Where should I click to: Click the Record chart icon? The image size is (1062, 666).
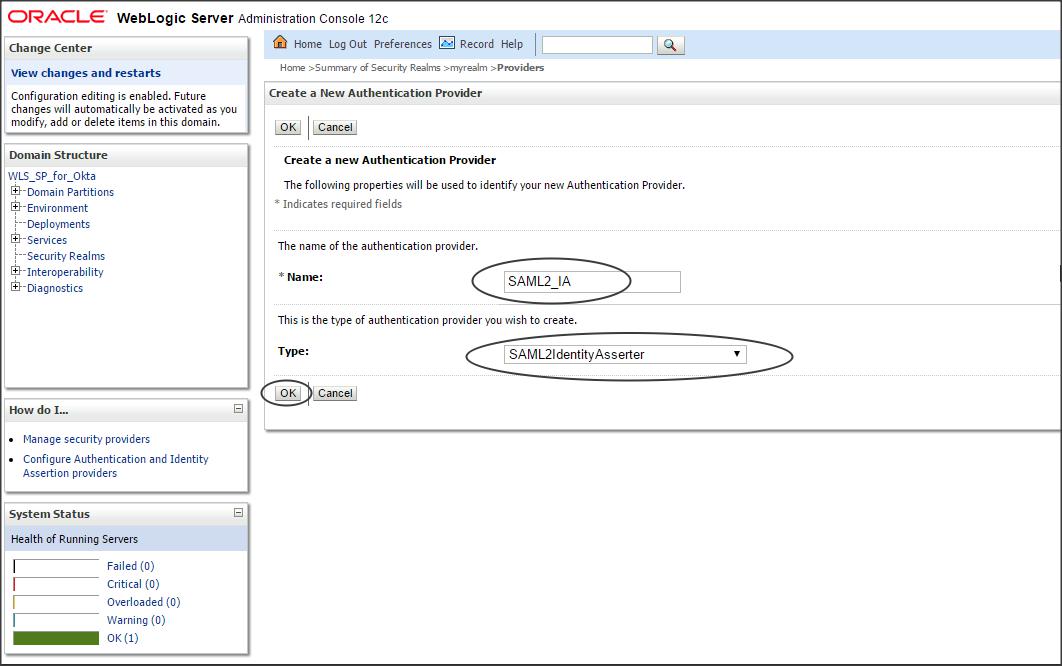coord(447,43)
